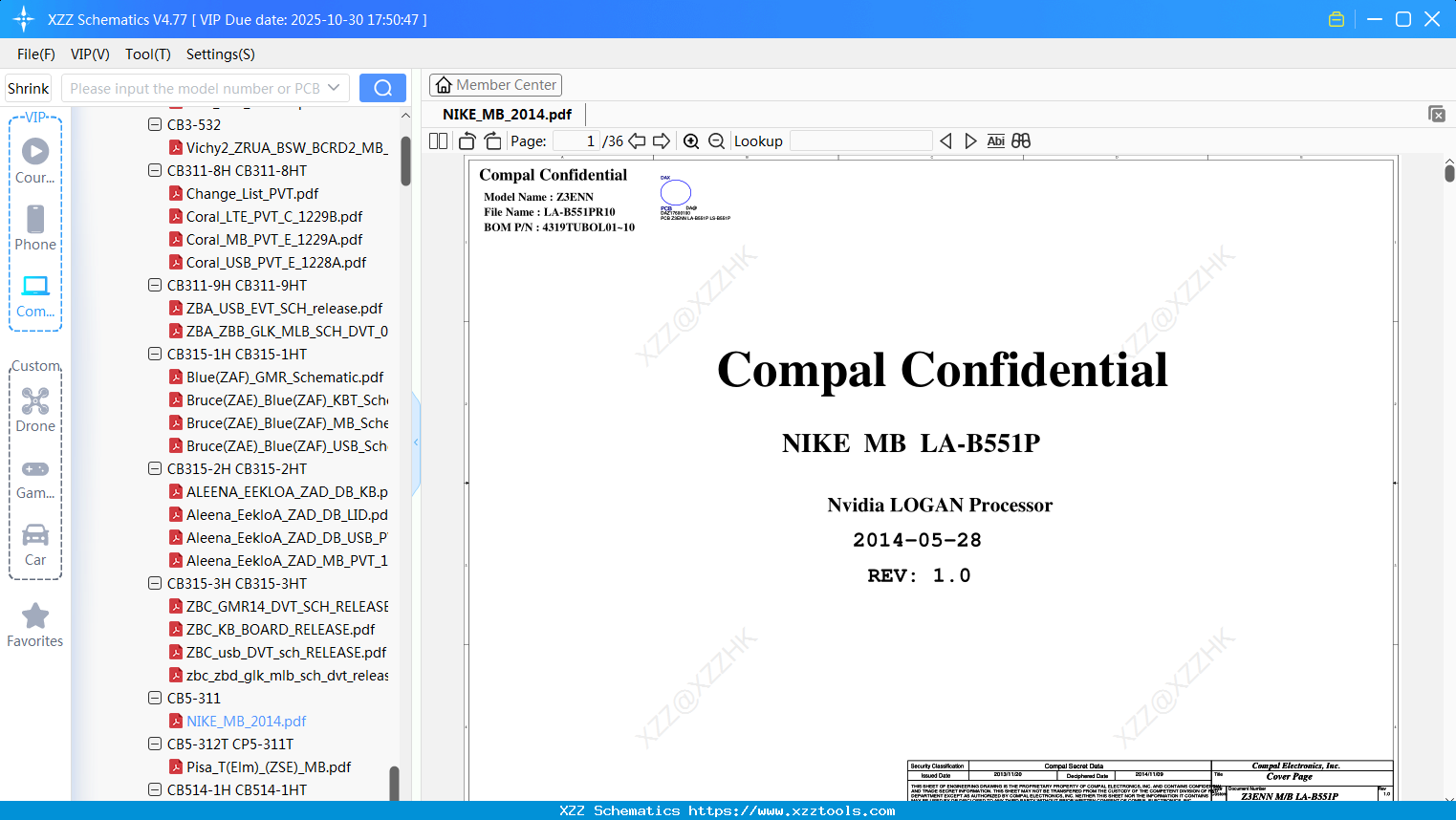This screenshot has width=1456, height=820.
Task: Open Blue(ZAF)_GMR_Schematic.pdf
Action: point(276,377)
